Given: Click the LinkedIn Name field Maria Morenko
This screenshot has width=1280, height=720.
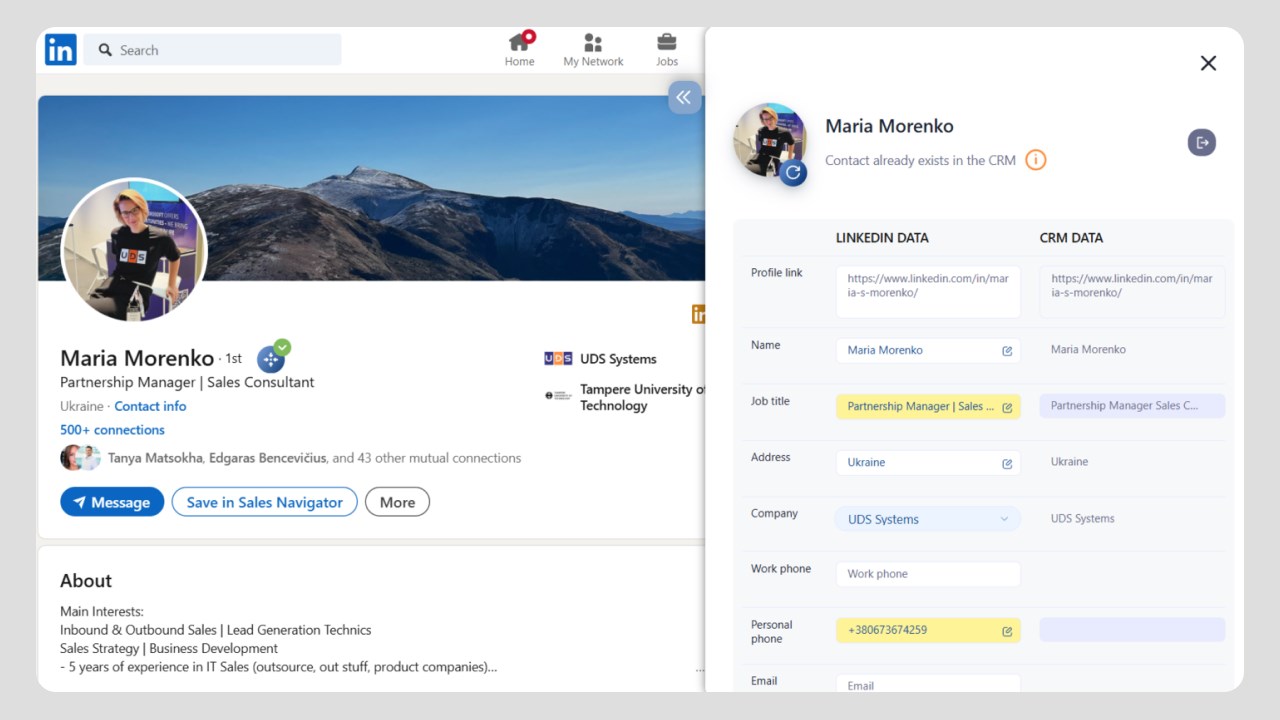Looking at the screenshot, I should tap(928, 350).
